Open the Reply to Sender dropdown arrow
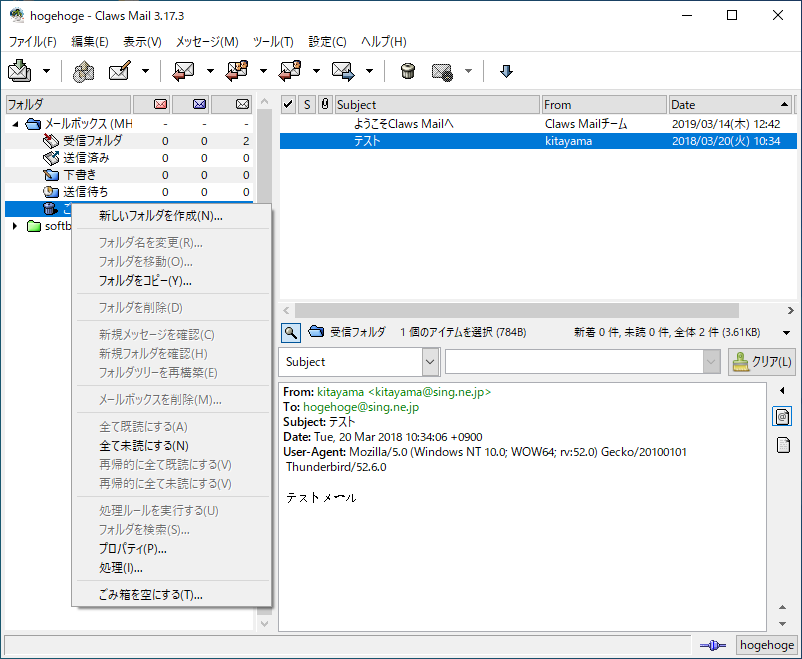802x659 pixels. coord(317,71)
